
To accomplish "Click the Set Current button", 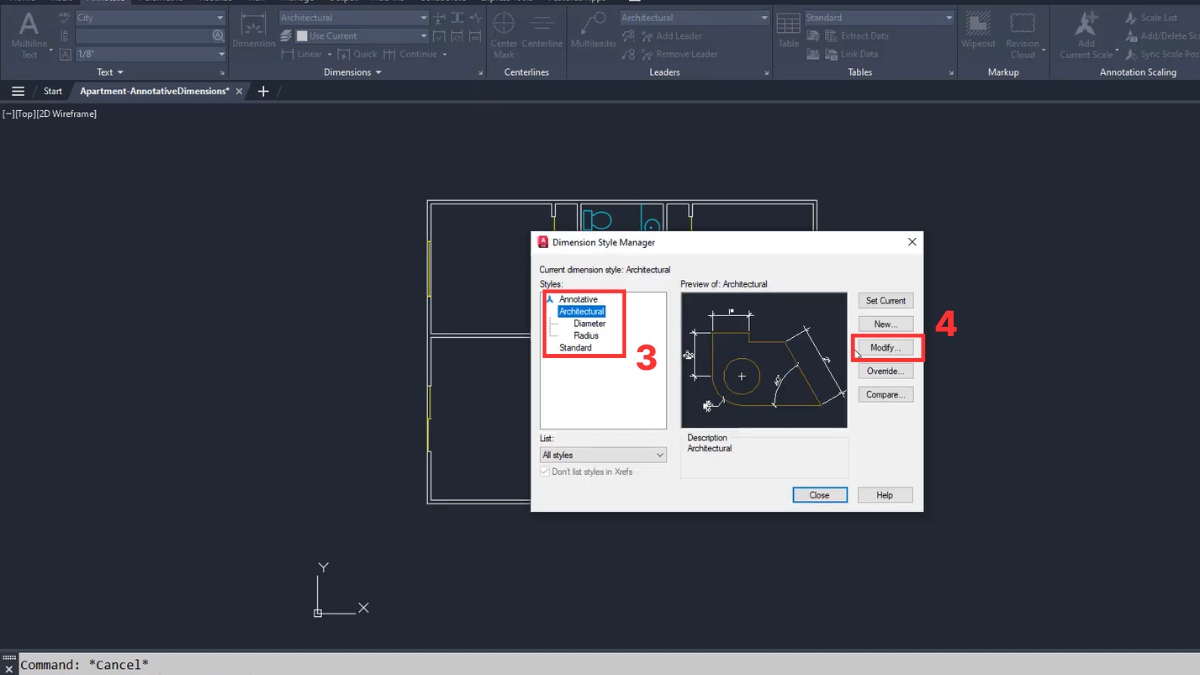I will (x=885, y=300).
